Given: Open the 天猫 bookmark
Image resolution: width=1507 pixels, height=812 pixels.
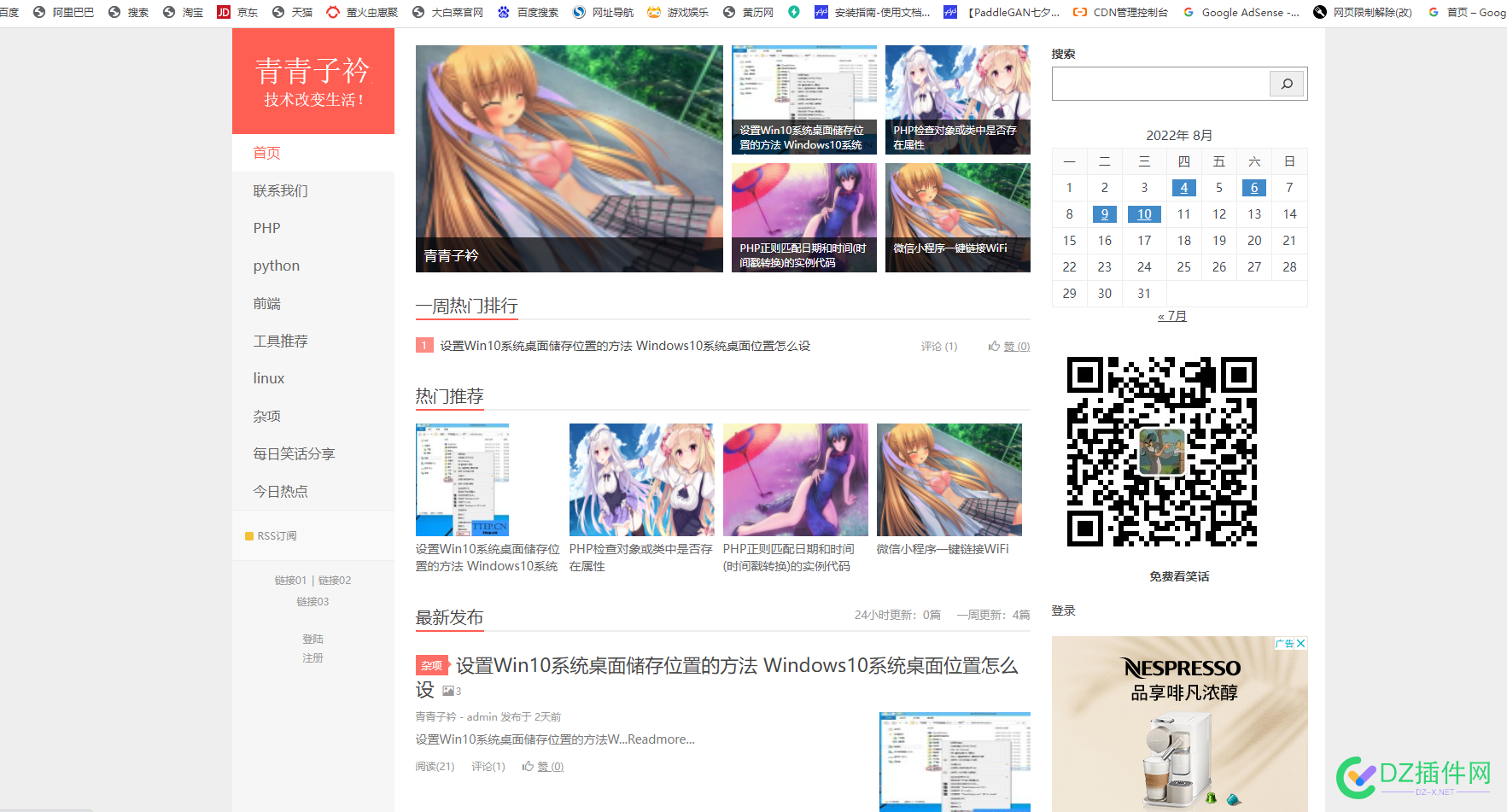Looking at the screenshot, I should coord(292,12).
